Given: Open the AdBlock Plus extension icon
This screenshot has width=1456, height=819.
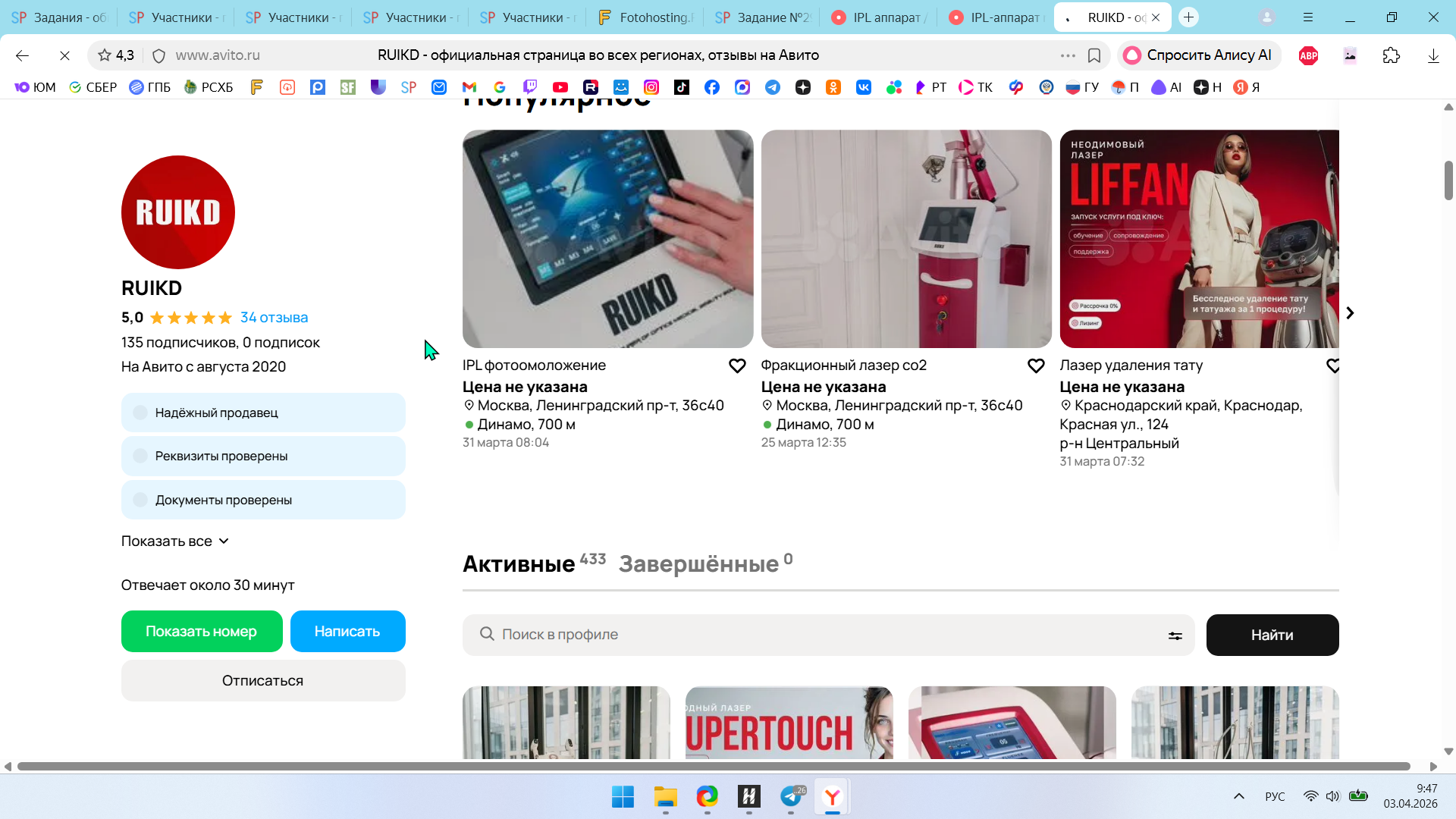Looking at the screenshot, I should click(x=1308, y=55).
